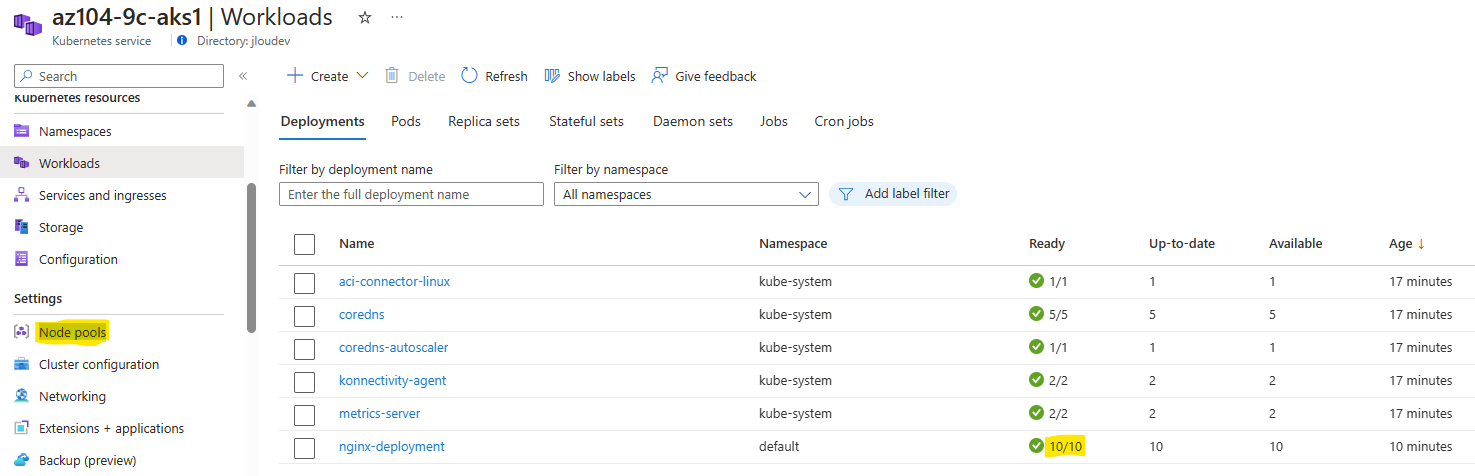Click the Add label filter button

(893, 194)
